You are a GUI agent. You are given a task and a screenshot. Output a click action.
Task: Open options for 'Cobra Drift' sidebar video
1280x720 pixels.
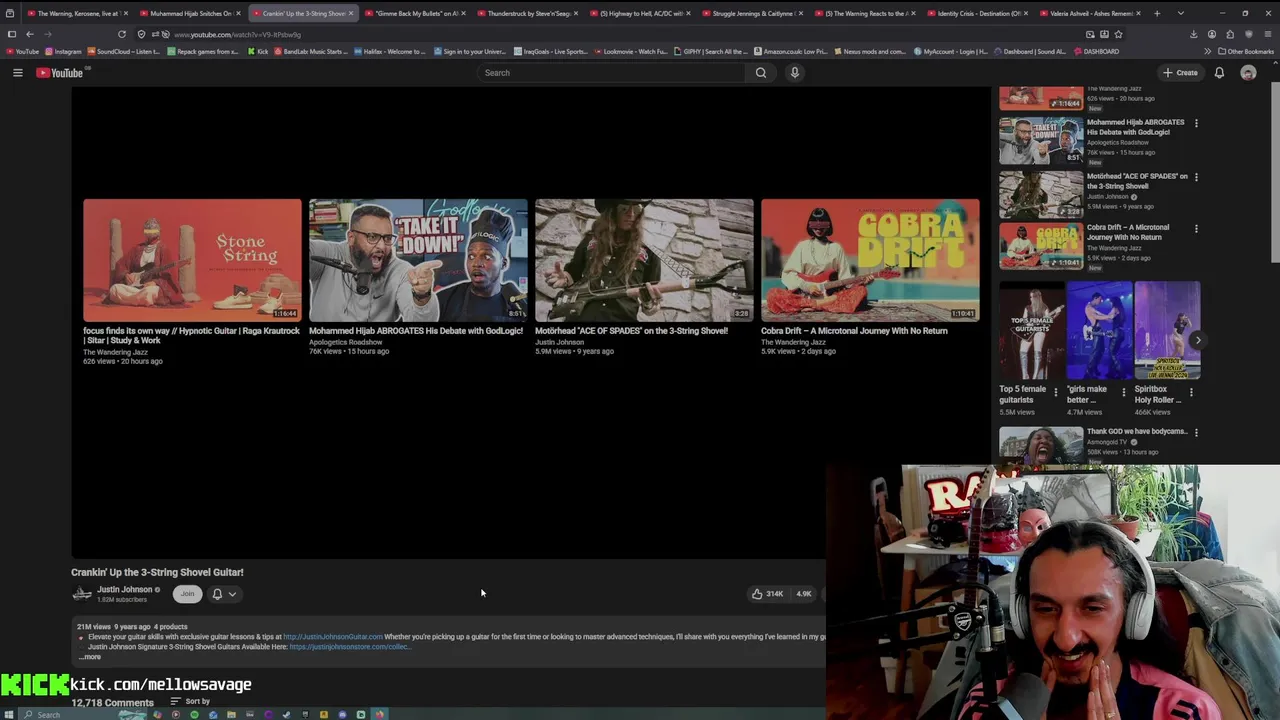(1196, 228)
